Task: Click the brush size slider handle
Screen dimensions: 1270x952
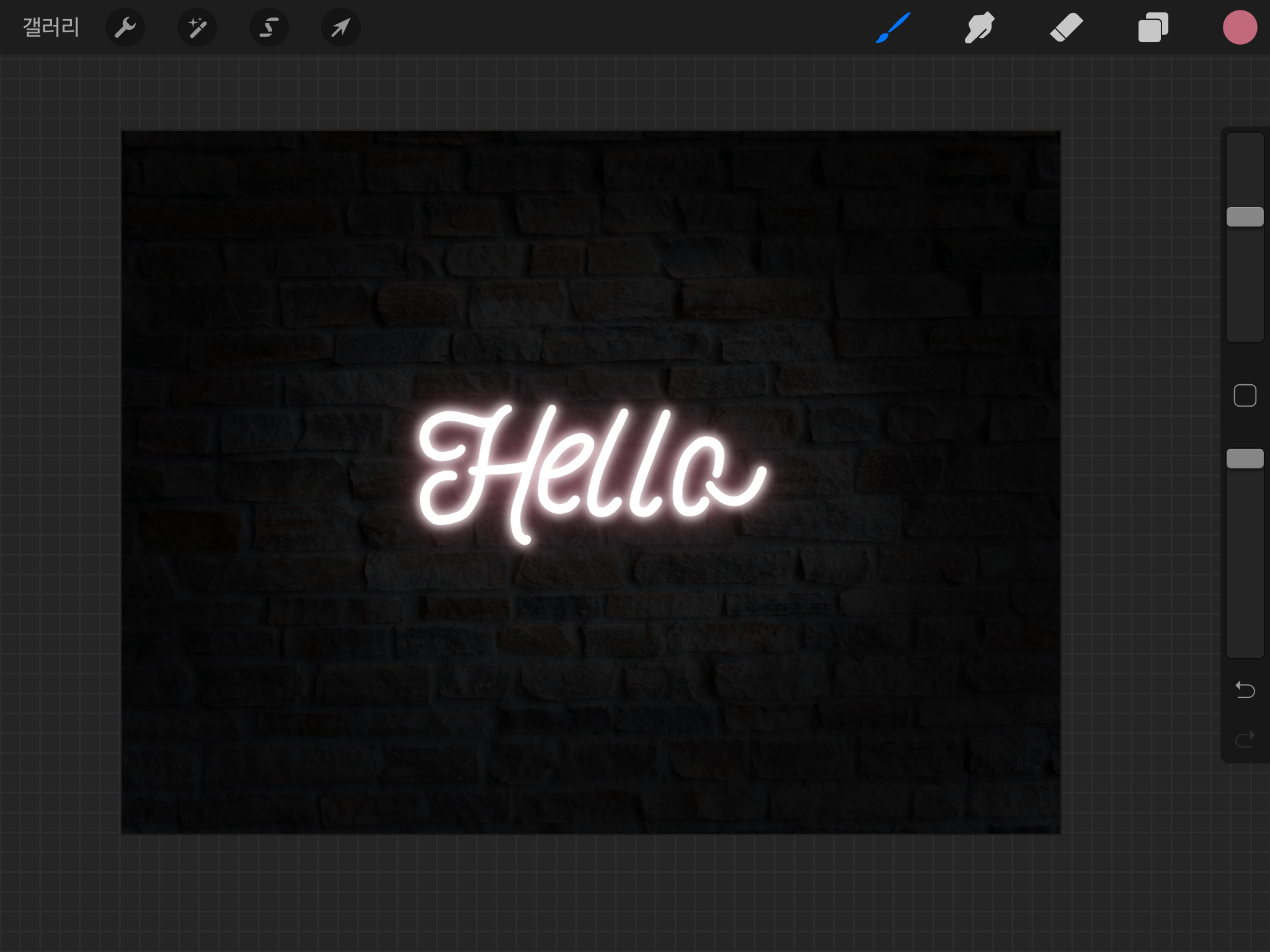Action: (1245, 217)
